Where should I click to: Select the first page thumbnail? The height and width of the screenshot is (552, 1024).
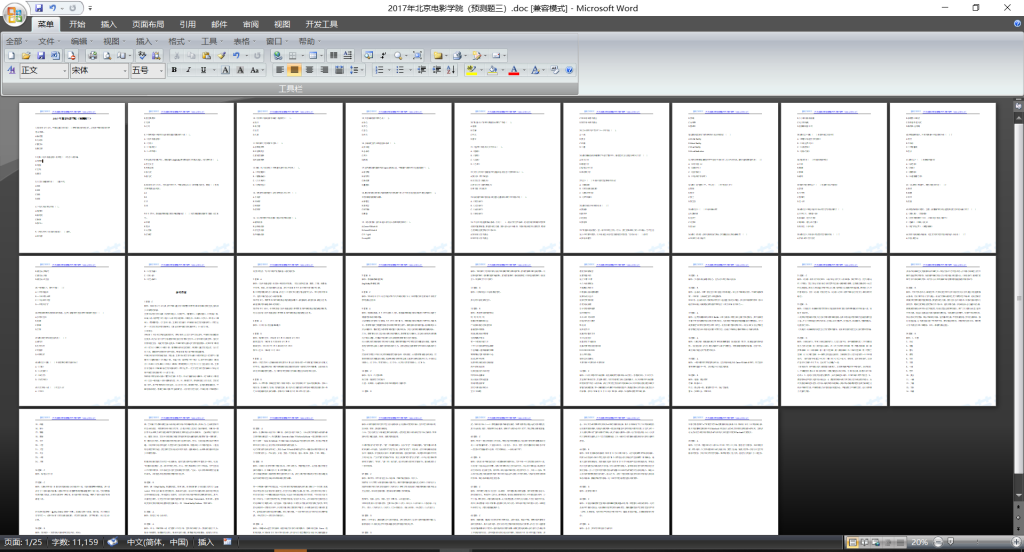73,177
